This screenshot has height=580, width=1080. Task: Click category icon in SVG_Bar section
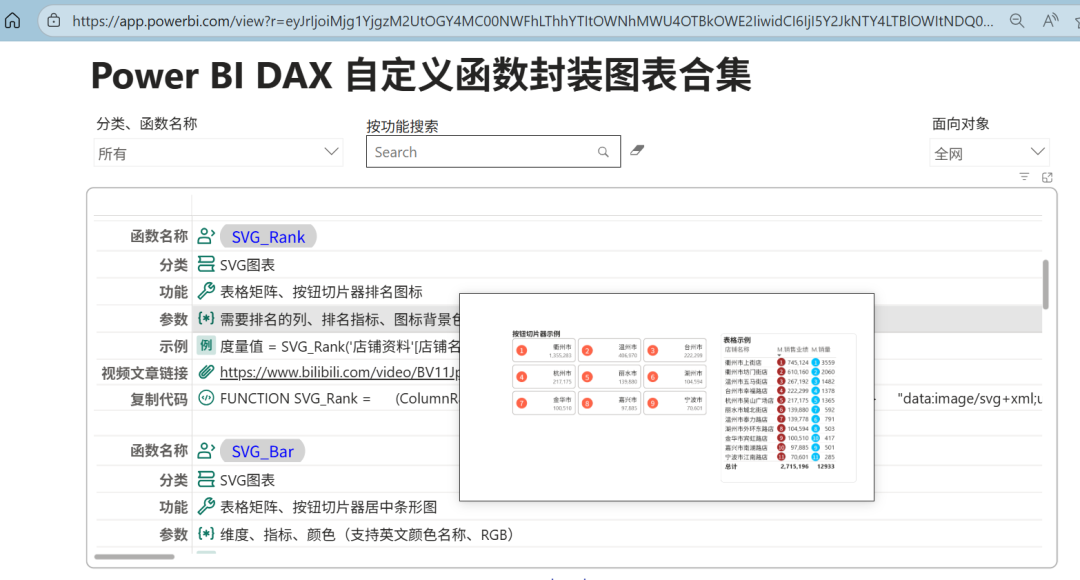click(x=206, y=479)
